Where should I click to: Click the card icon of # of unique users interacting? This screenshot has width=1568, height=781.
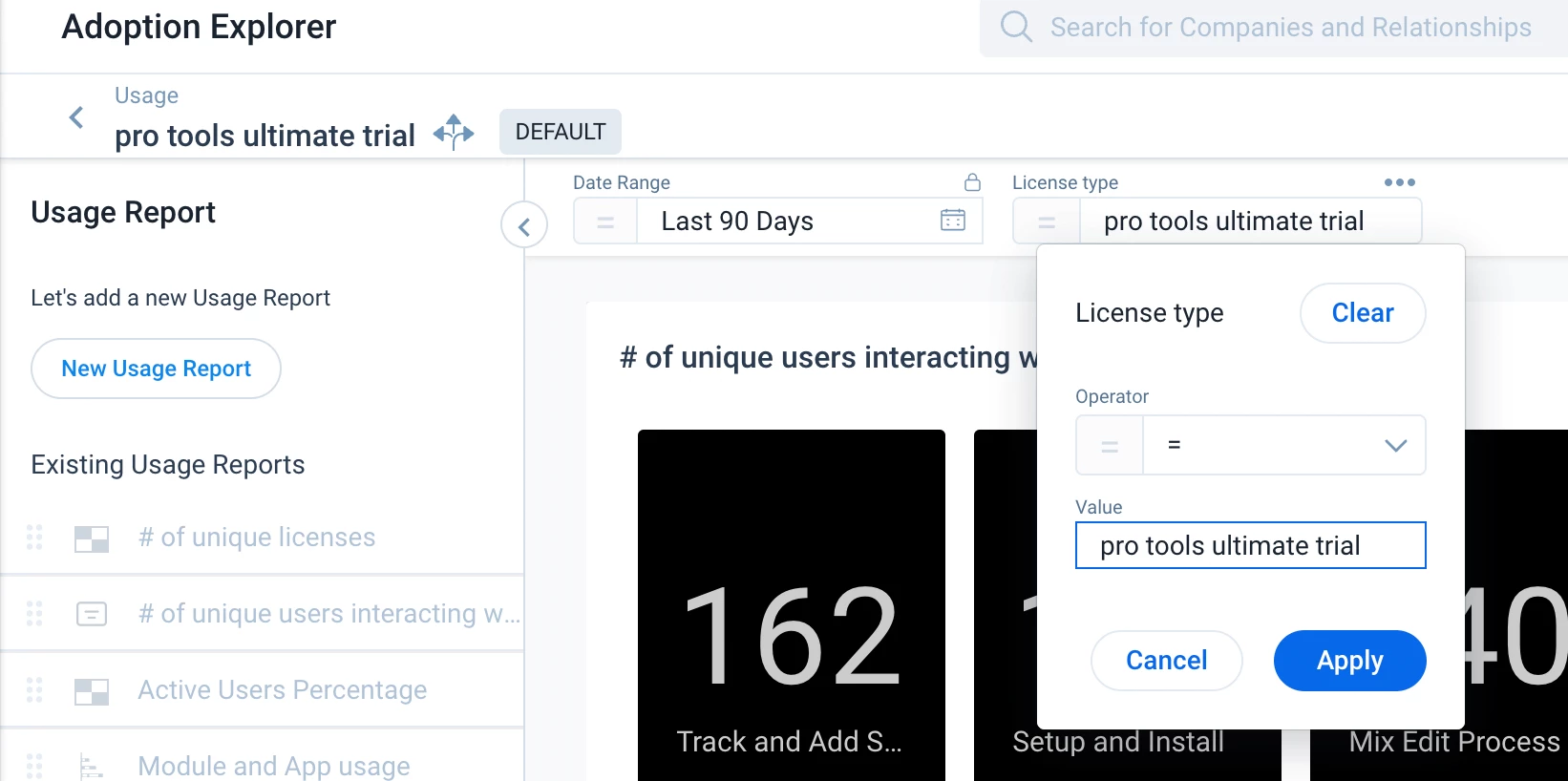(x=92, y=614)
